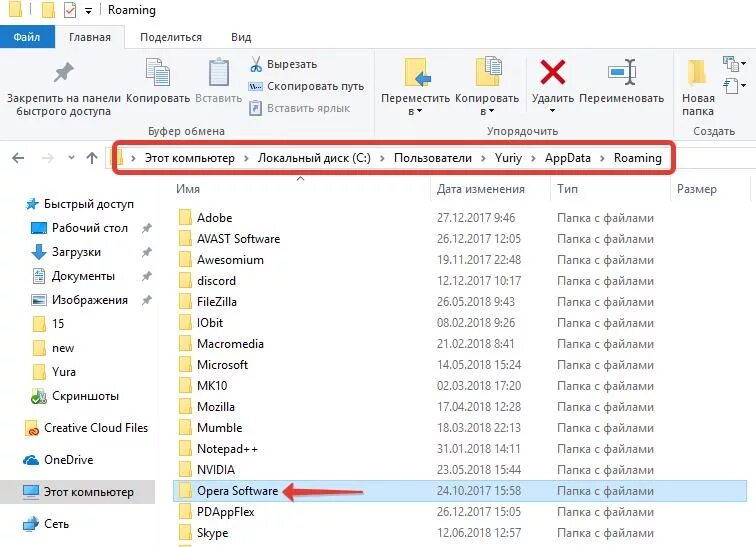Expand the chevron after Пользователи breadcrumb
Viewport: 756px width, 547px height.
(x=483, y=158)
